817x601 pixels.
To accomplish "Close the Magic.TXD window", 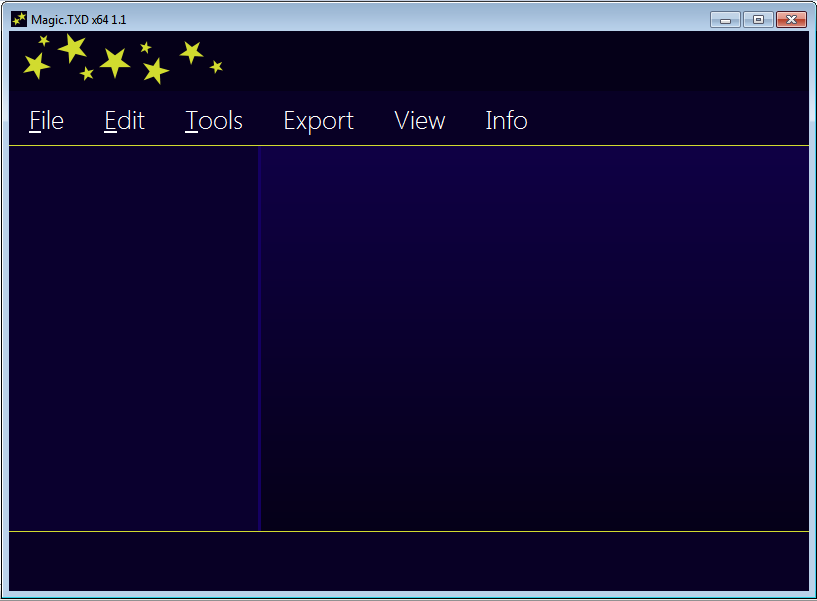I will click(791, 20).
